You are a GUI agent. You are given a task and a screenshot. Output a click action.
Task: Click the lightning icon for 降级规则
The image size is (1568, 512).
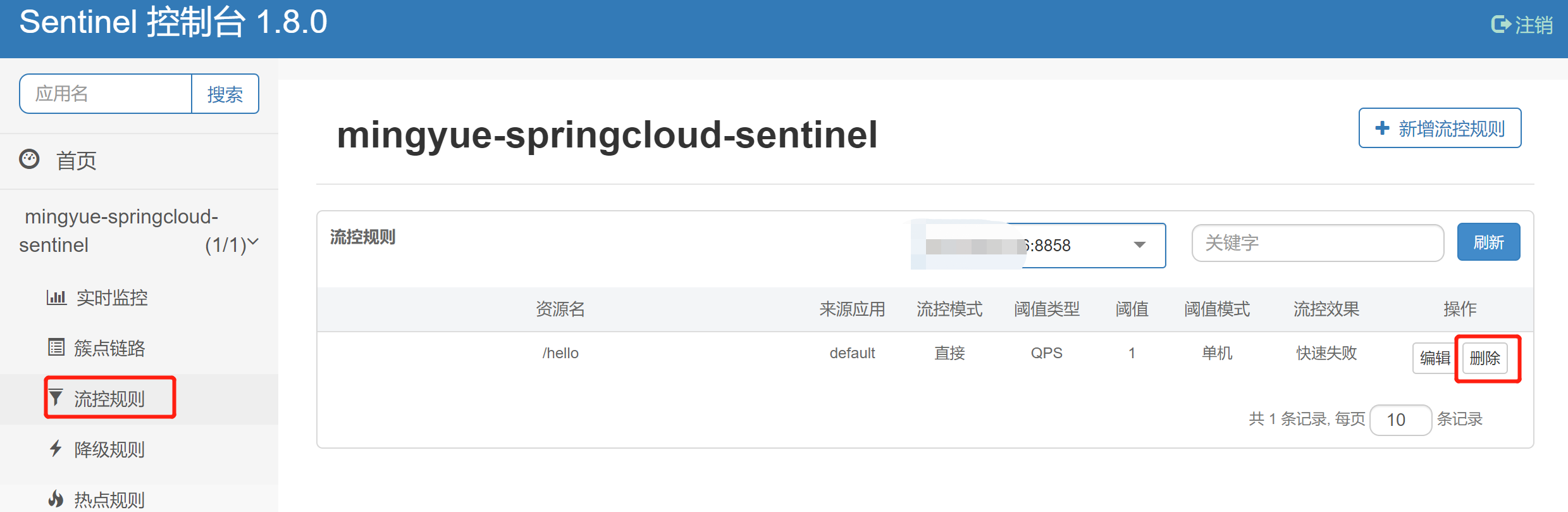tap(56, 449)
